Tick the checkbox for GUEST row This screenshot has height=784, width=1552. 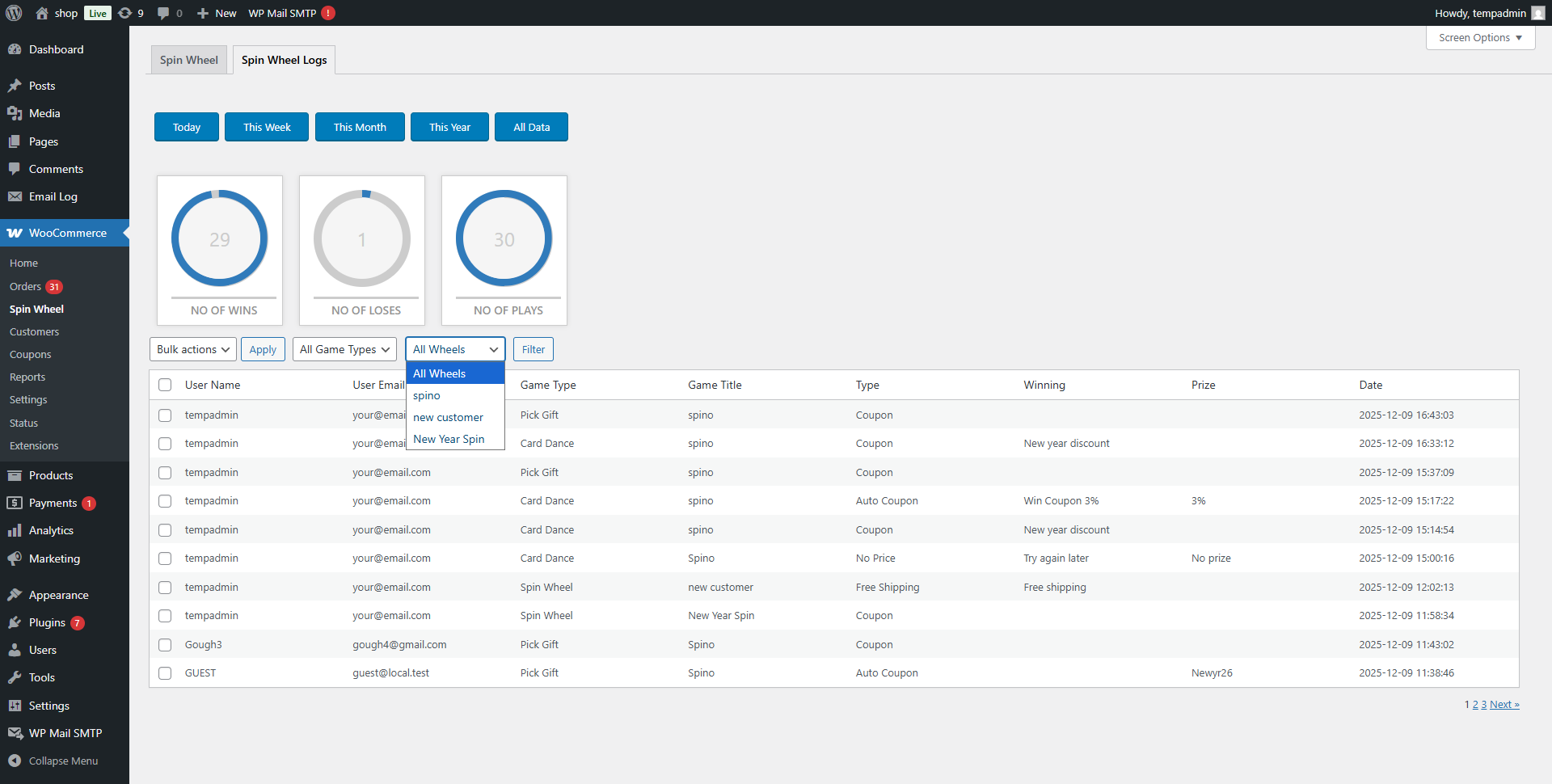click(x=165, y=673)
